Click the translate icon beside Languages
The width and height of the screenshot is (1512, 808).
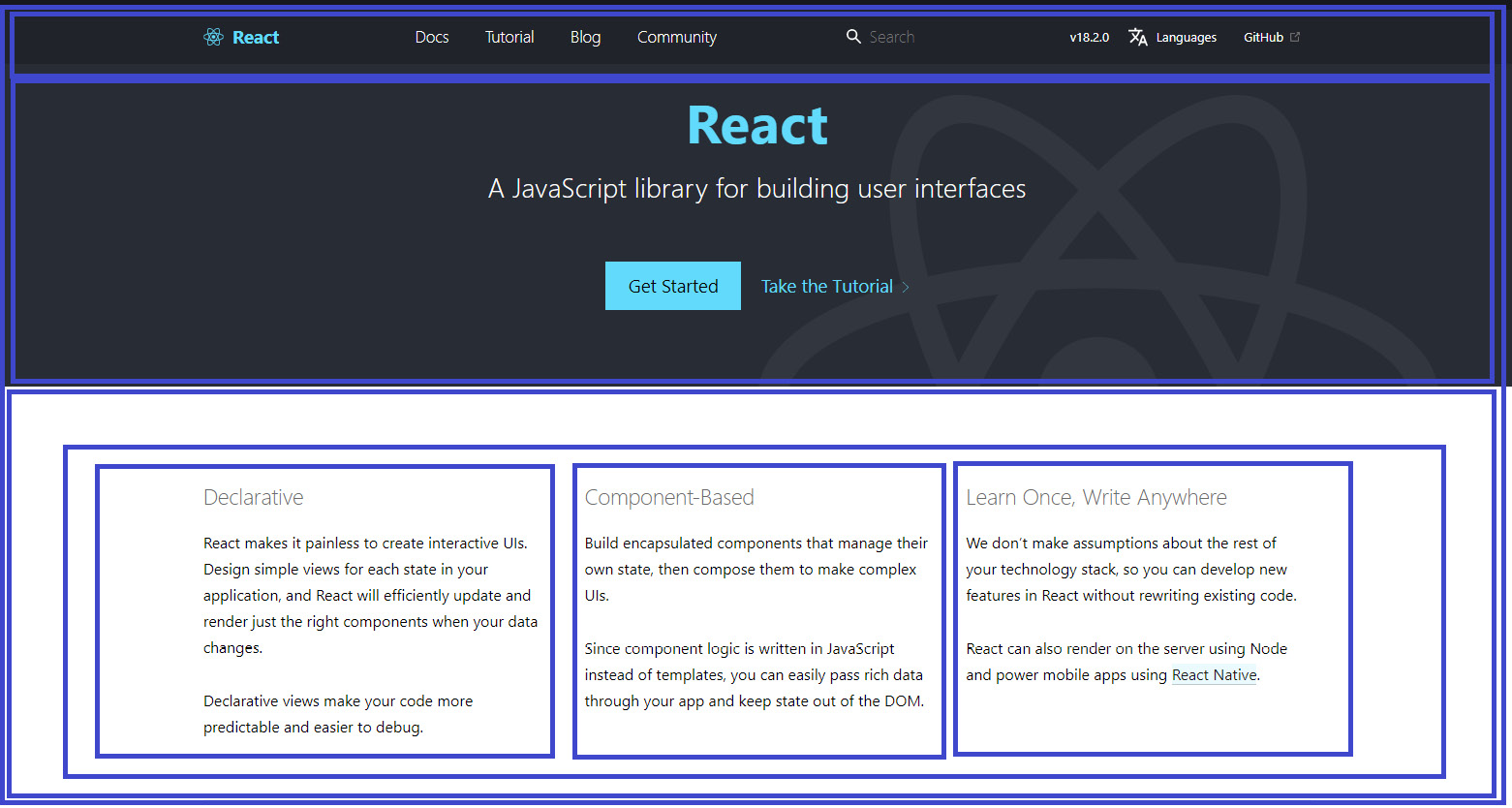pos(1136,36)
